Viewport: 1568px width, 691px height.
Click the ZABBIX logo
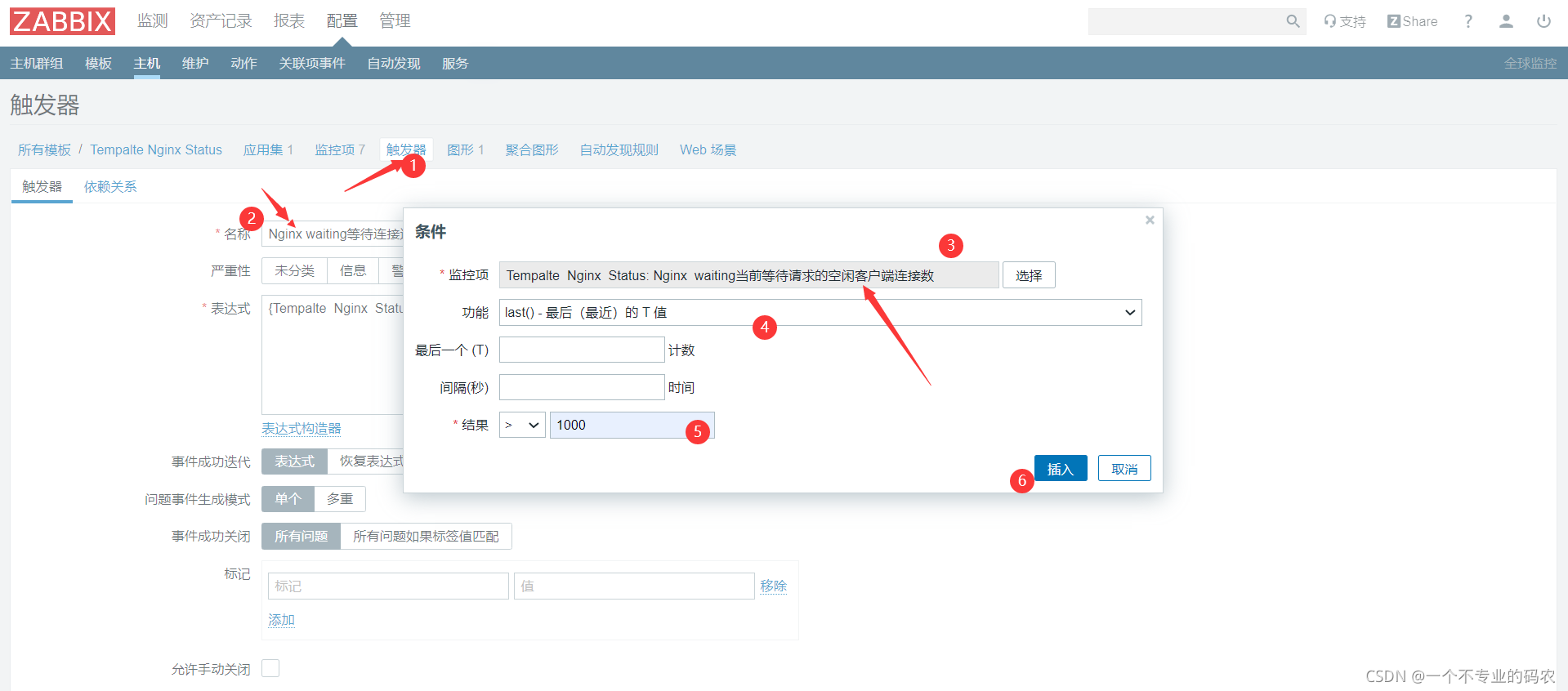point(62,21)
